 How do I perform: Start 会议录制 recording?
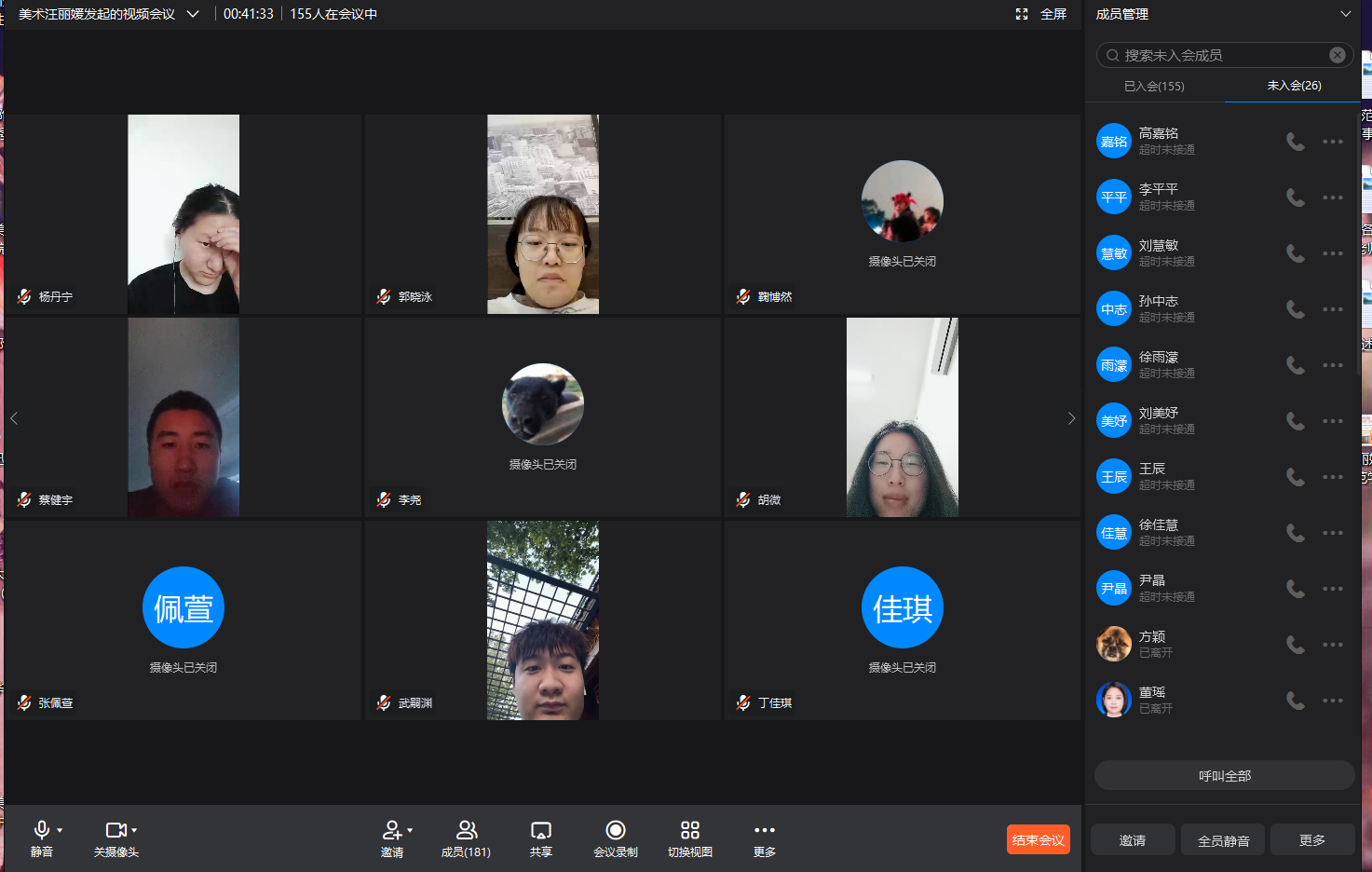tap(615, 831)
